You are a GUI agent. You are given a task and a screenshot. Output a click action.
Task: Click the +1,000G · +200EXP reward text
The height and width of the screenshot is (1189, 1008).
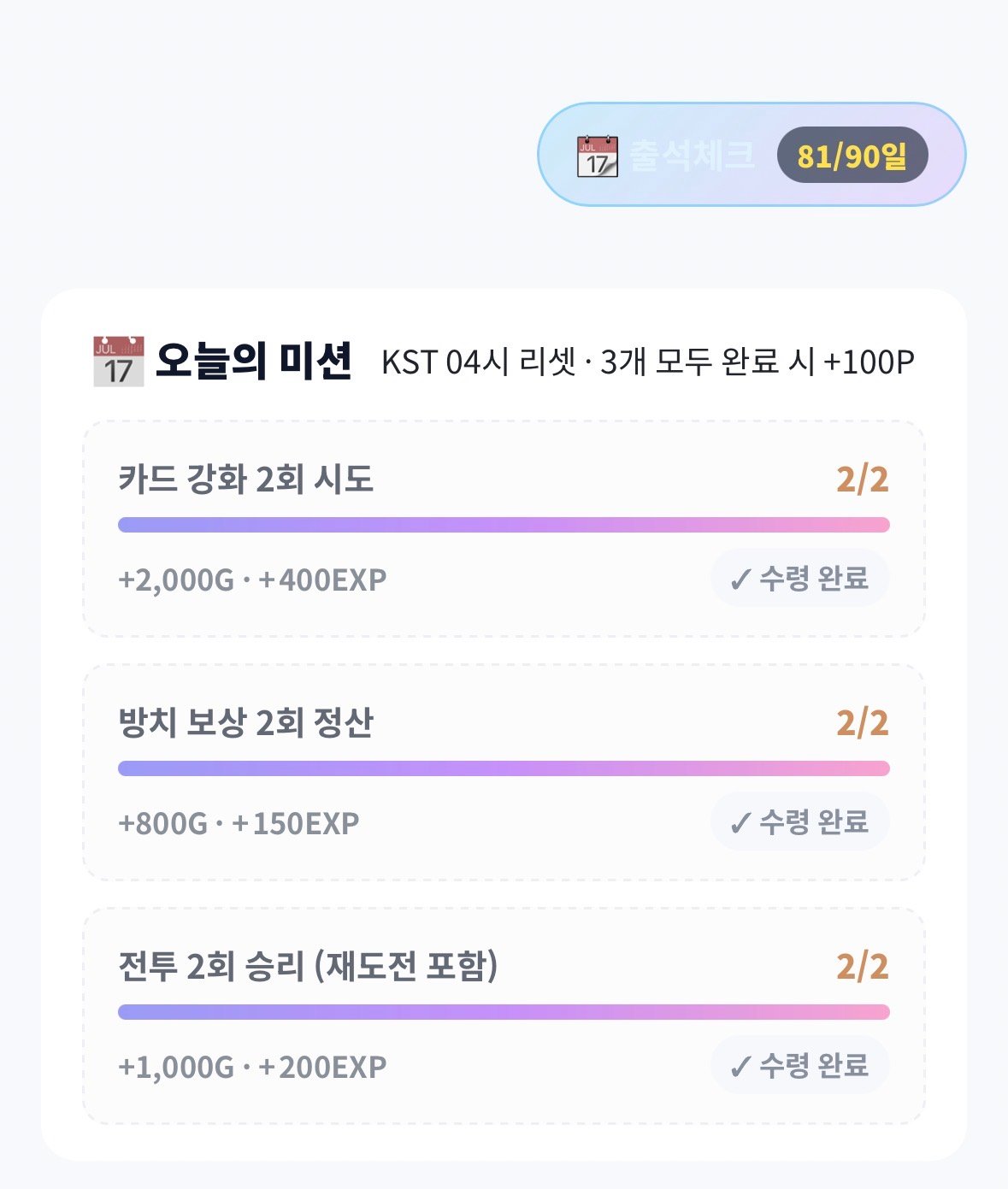[x=252, y=1068]
